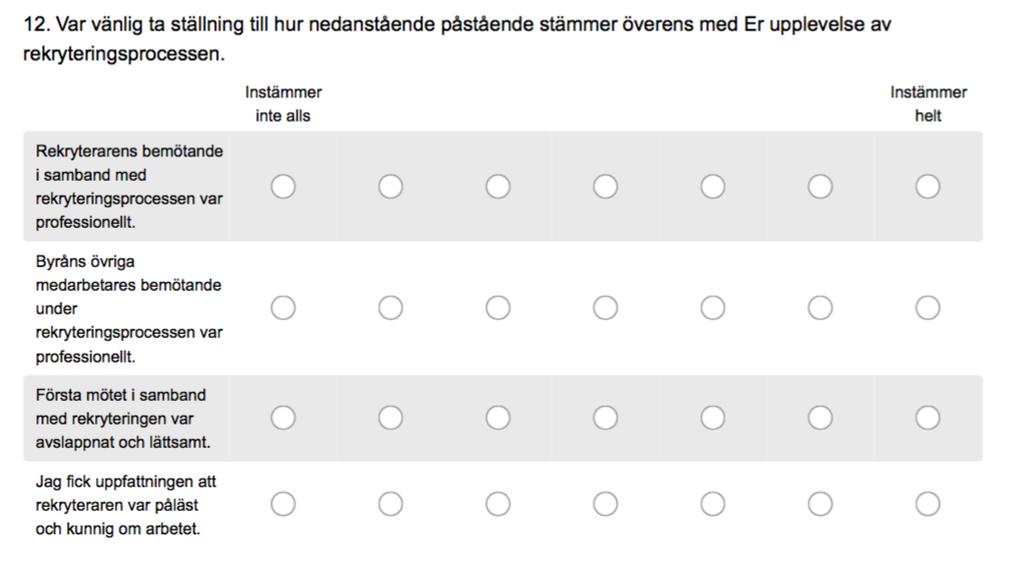Select 'Instämmer inte alls' for Första mötet row
Screen dimensions: 1024x561
(283, 417)
